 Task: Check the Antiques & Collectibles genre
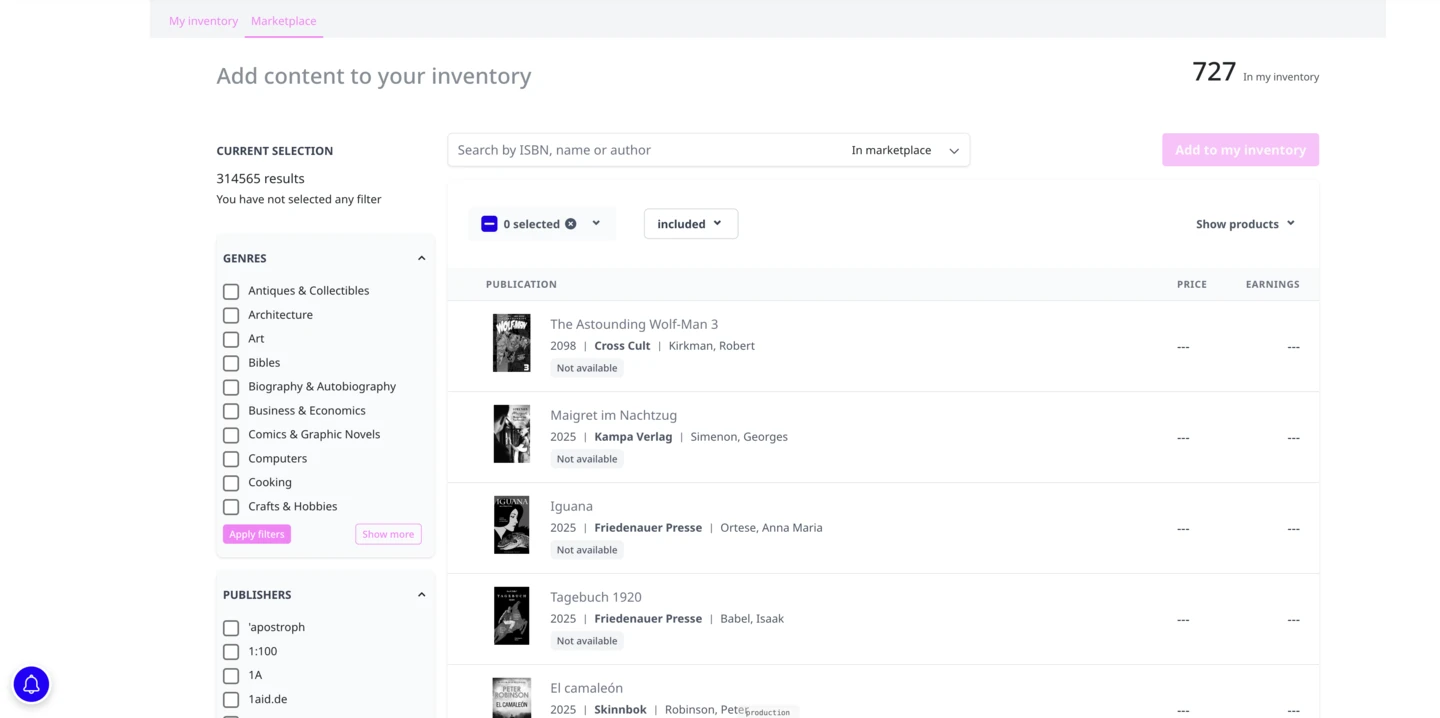click(x=231, y=291)
